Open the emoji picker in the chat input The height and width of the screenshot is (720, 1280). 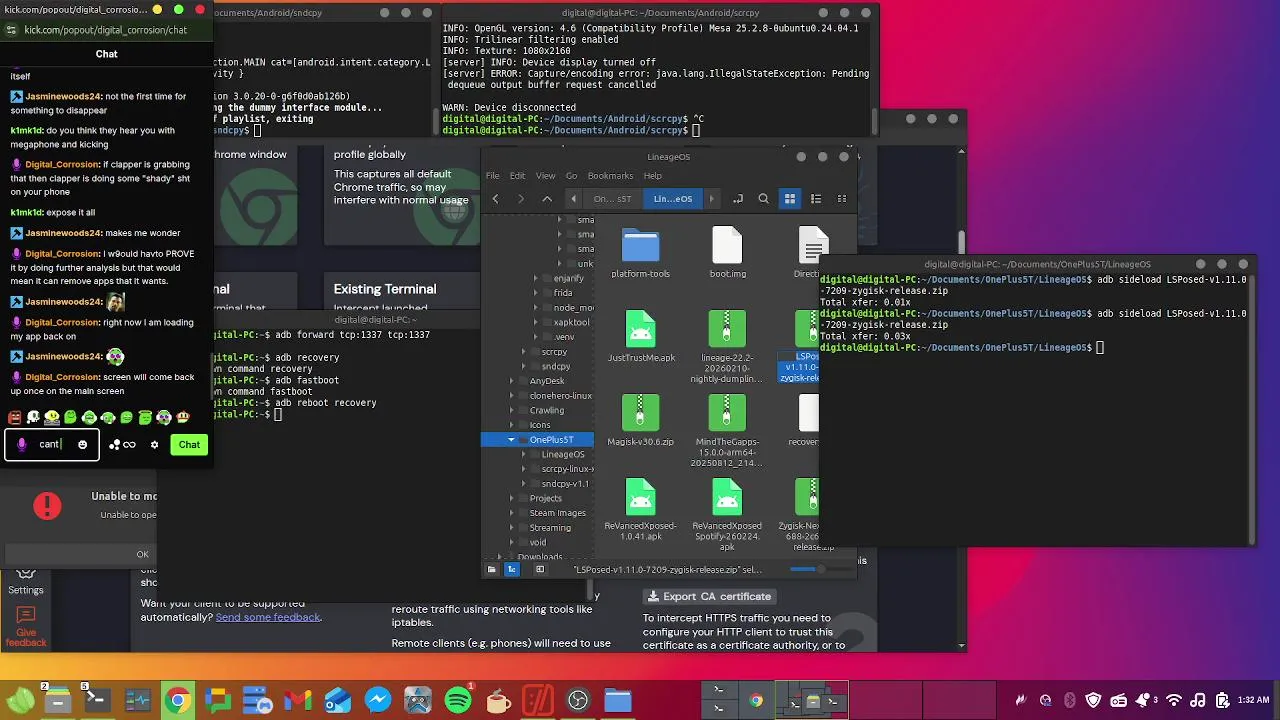click(x=83, y=445)
